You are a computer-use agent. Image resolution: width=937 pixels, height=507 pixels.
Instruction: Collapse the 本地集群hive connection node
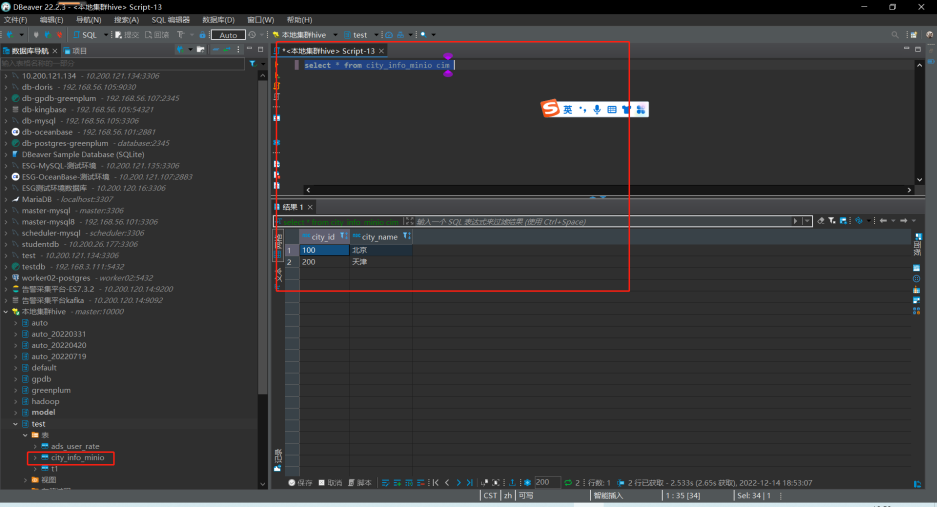click(6, 311)
